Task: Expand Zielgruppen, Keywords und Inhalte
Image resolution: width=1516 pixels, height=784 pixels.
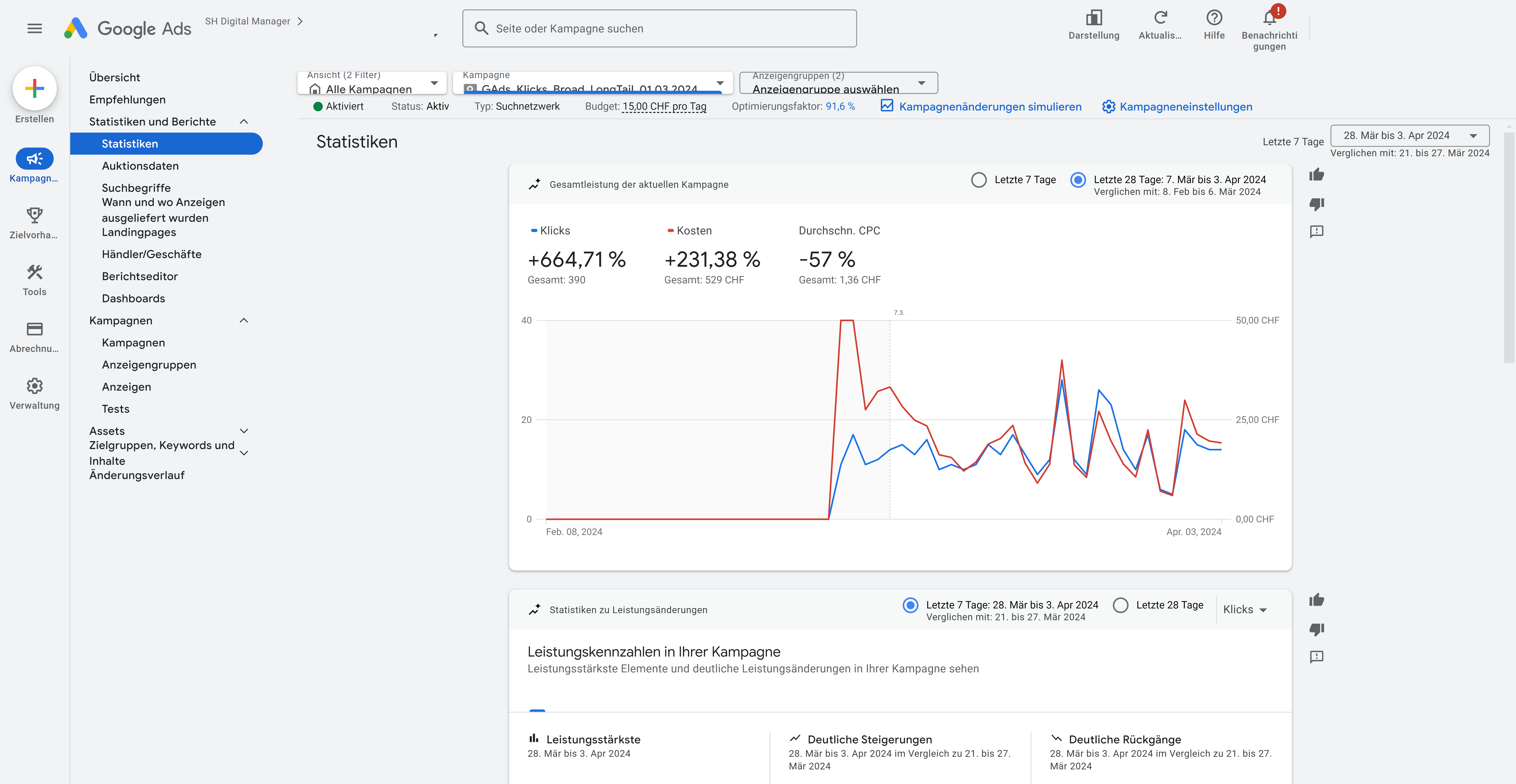Action: coord(244,453)
